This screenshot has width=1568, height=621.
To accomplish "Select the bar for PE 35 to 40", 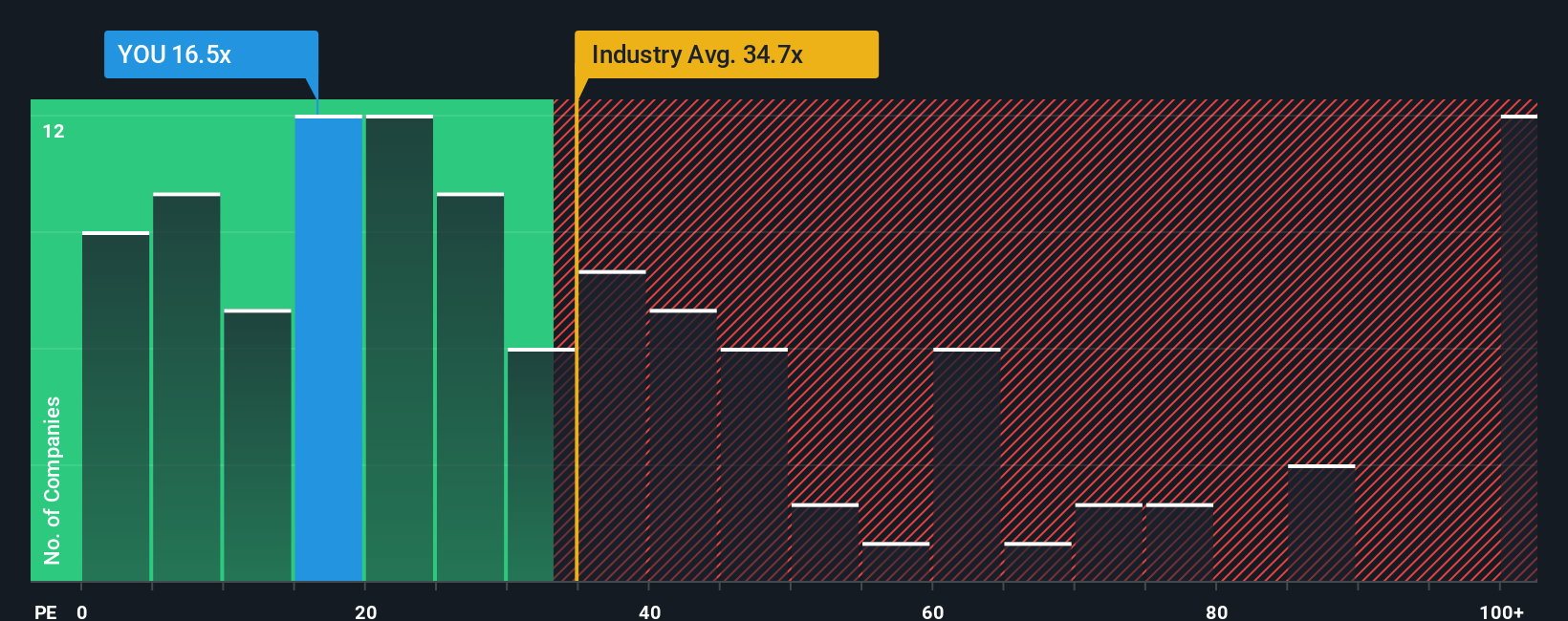I will 613,426.
